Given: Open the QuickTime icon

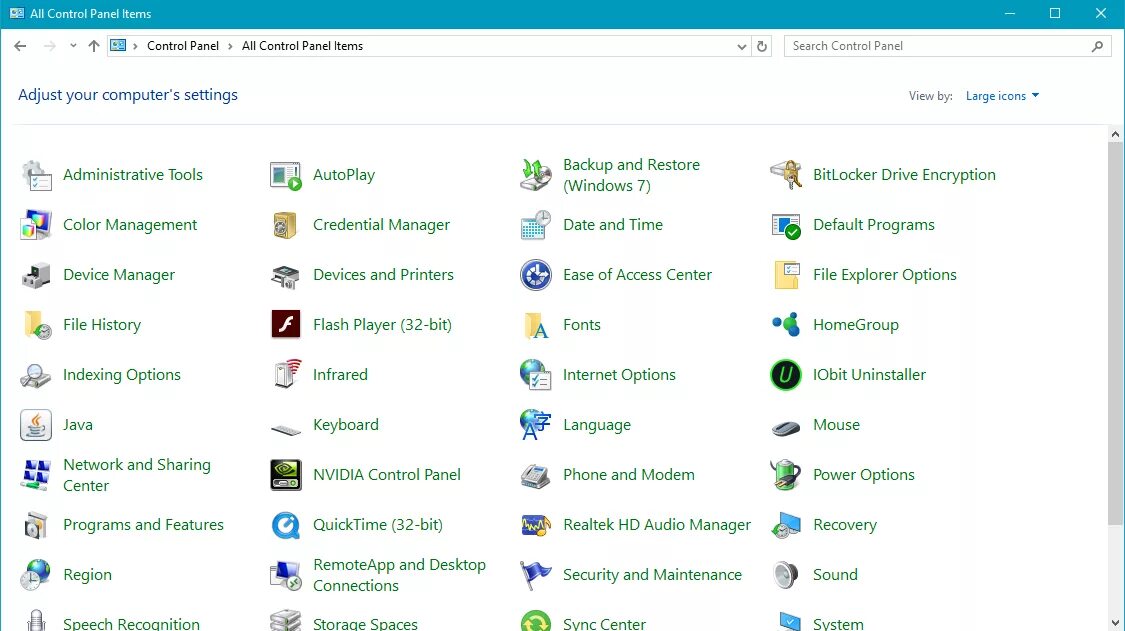Looking at the screenshot, I should point(286,525).
